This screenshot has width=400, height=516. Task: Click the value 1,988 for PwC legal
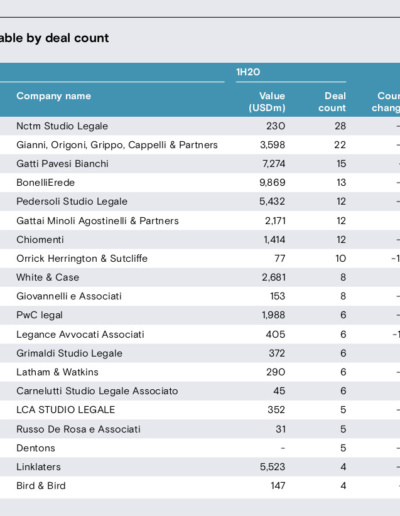click(x=274, y=315)
